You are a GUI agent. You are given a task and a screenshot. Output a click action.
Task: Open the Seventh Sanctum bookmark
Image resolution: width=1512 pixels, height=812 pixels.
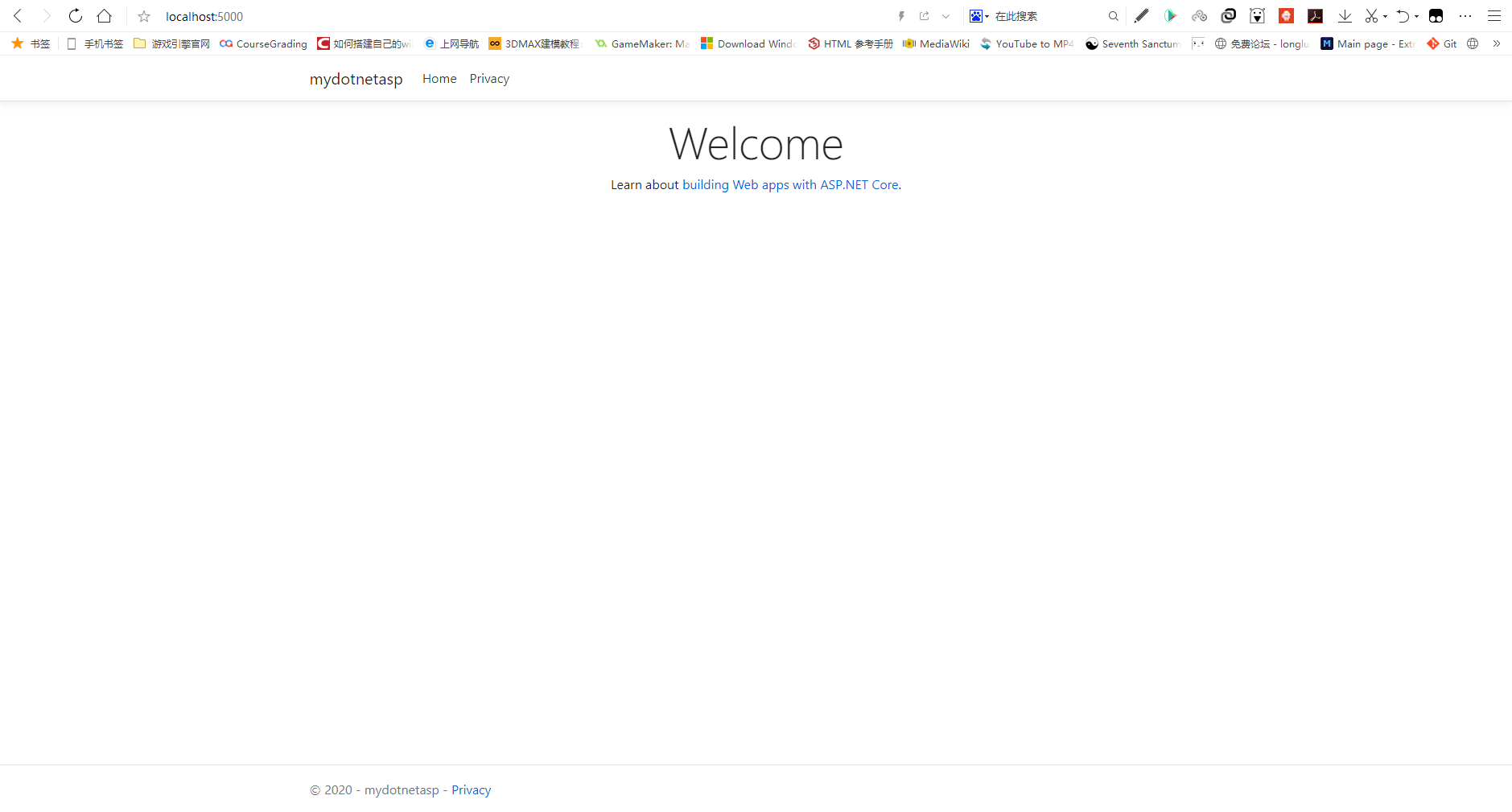(1133, 43)
